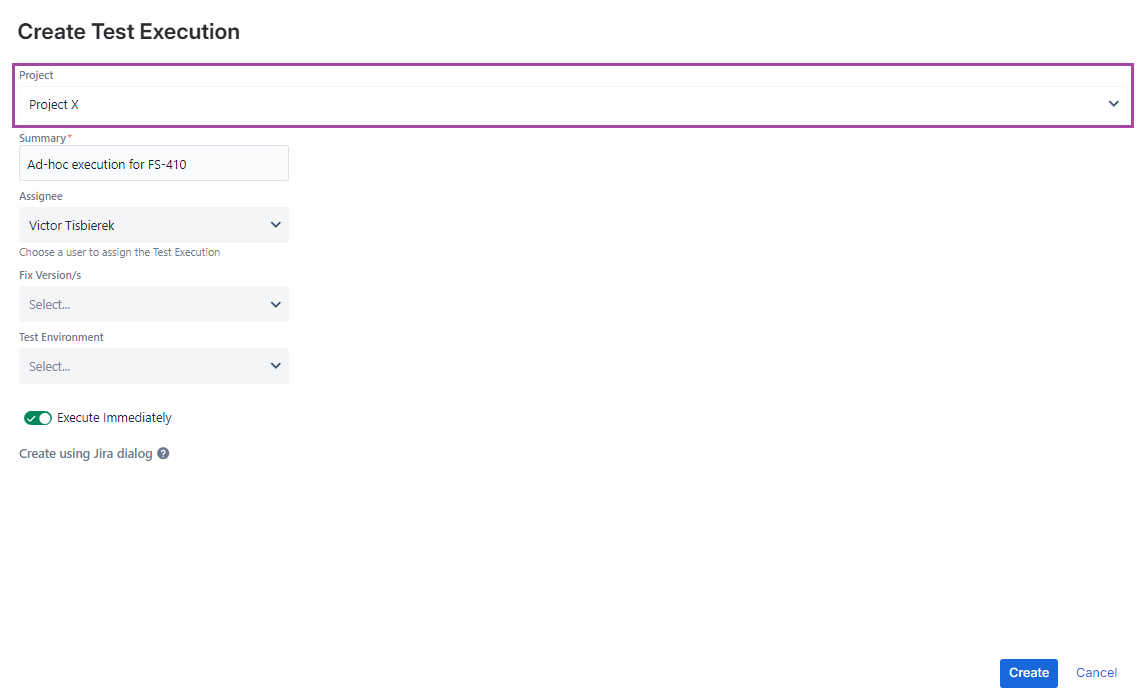The image size is (1143, 700).
Task: Open the Test Environment Select... box
Action: coord(154,366)
